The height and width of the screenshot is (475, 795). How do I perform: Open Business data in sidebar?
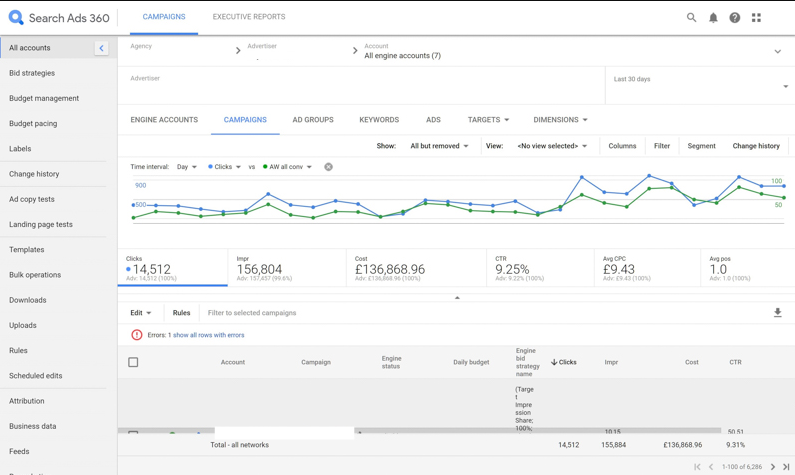32,426
